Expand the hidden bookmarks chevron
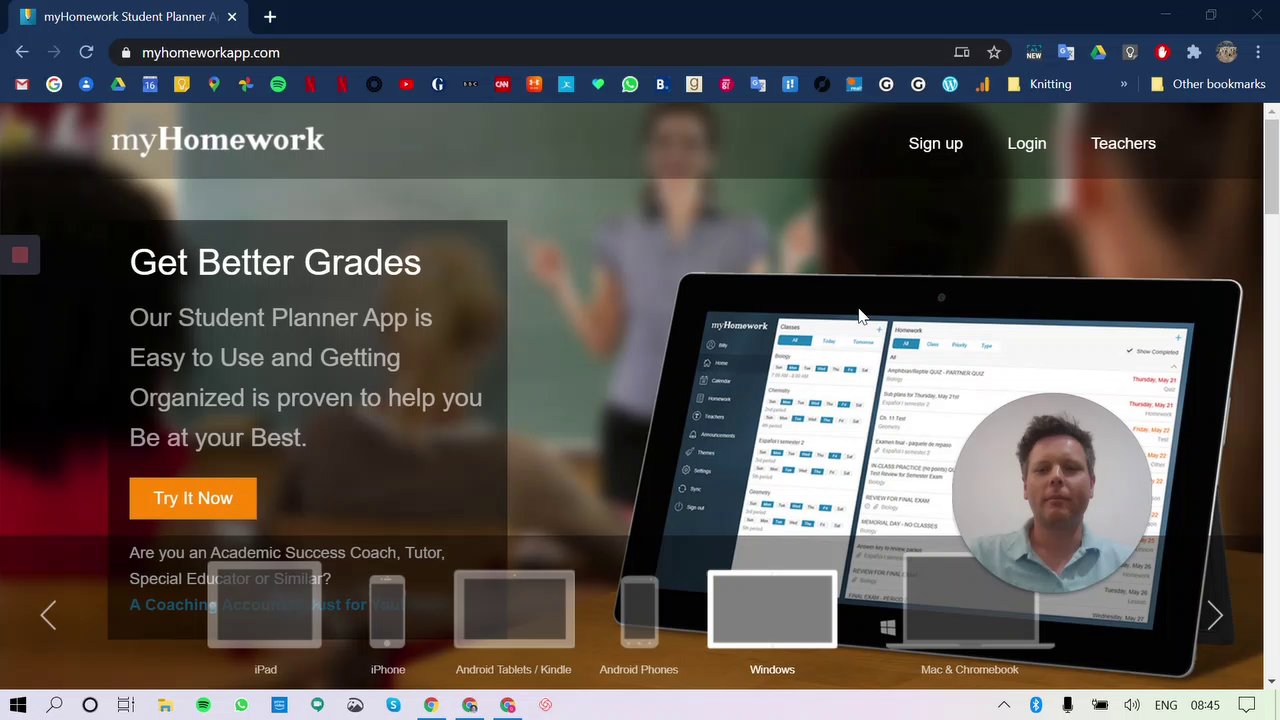 click(1124, 84)
